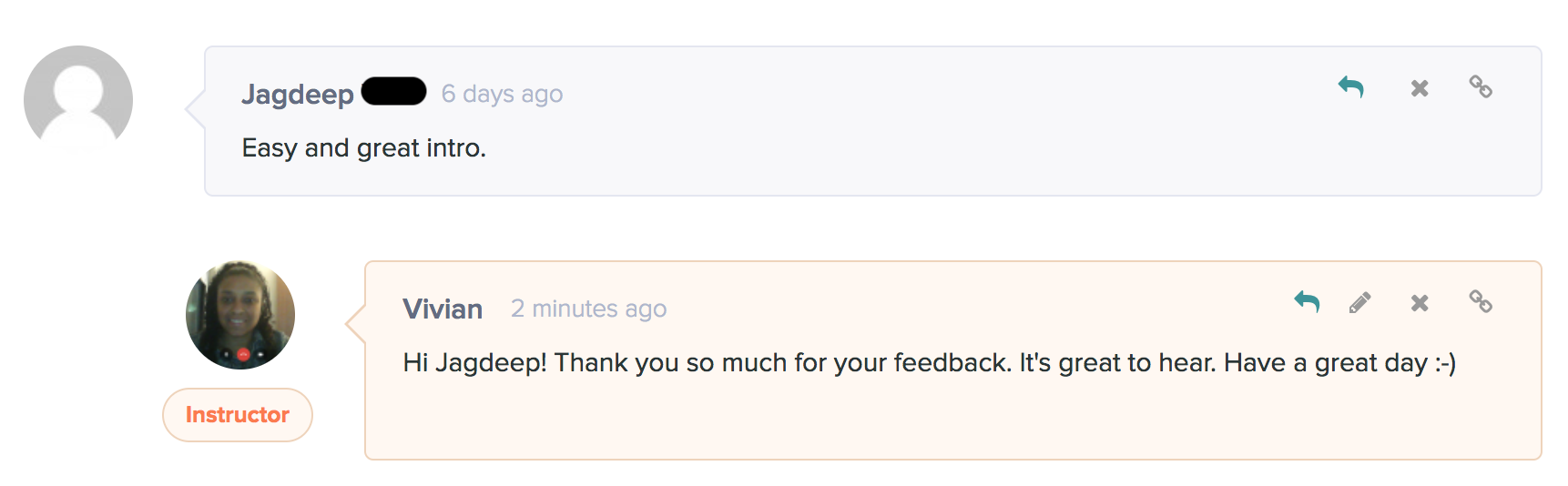Reply to Vivian's comment using arrow icon
Image resolution: width=1568 pixels, height=486 pixels.
click(1307, 302)
